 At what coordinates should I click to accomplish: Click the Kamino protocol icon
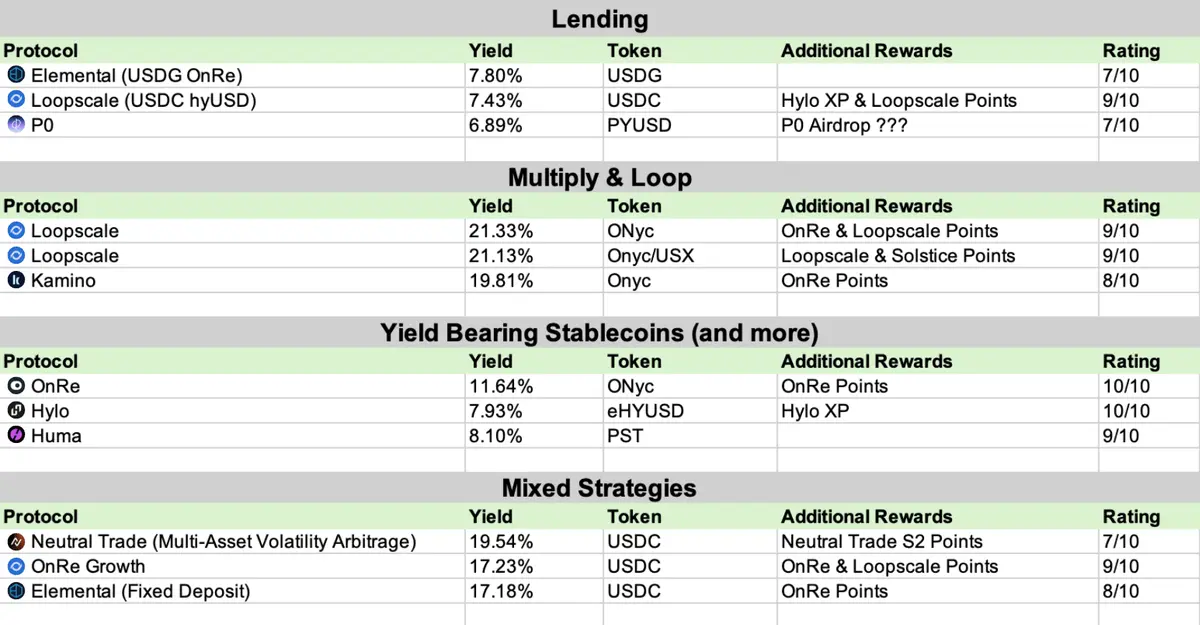15,281
